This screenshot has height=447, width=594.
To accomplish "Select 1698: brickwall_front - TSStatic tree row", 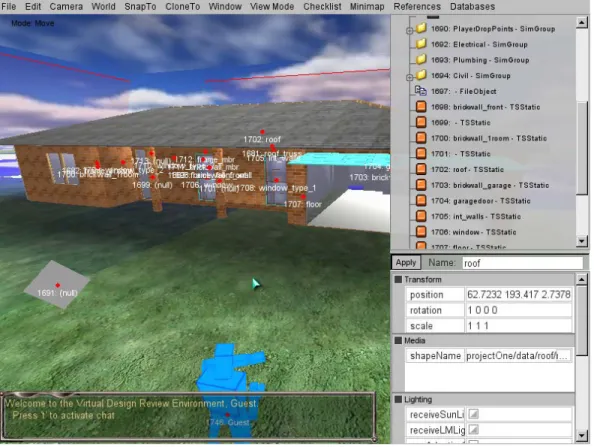I will [x=485, y=107].
